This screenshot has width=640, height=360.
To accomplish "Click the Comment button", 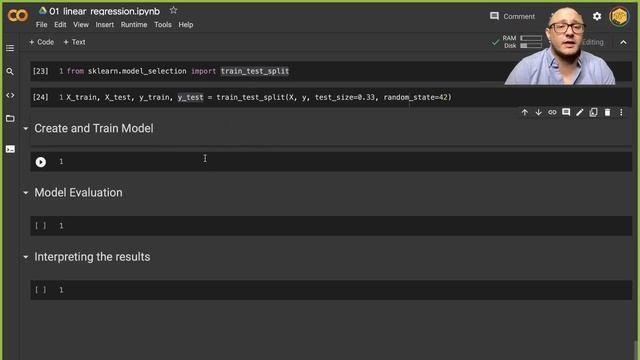I will pyautogui.click(x=512, y=16).
